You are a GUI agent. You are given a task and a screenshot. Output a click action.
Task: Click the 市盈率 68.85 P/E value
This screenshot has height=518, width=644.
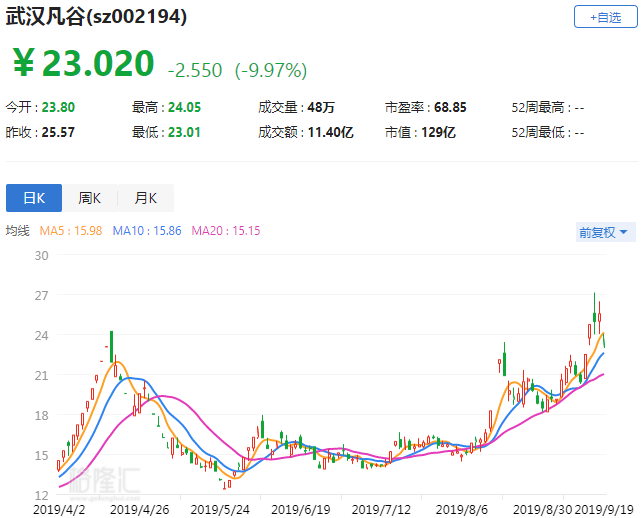point(425,107)
